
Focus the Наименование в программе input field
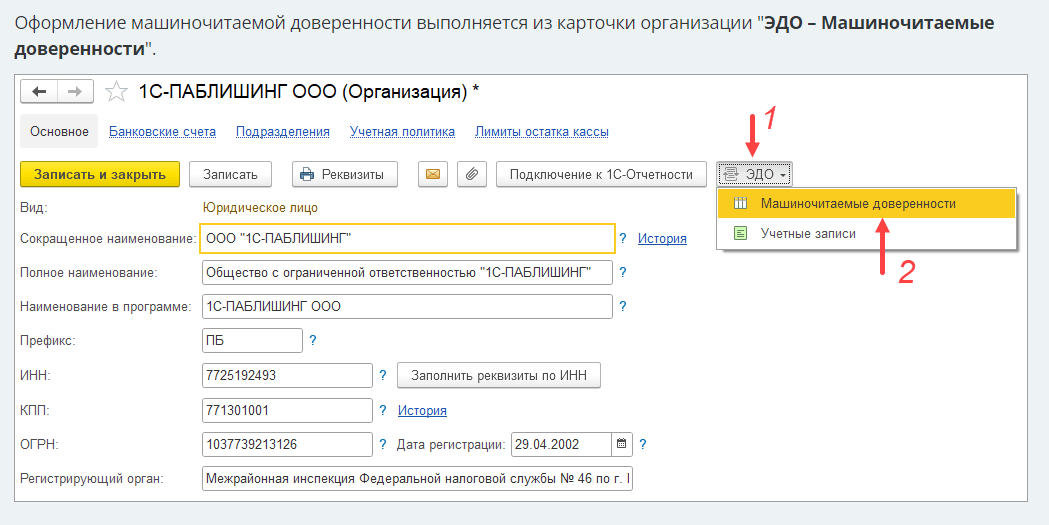tap(407, 307)
